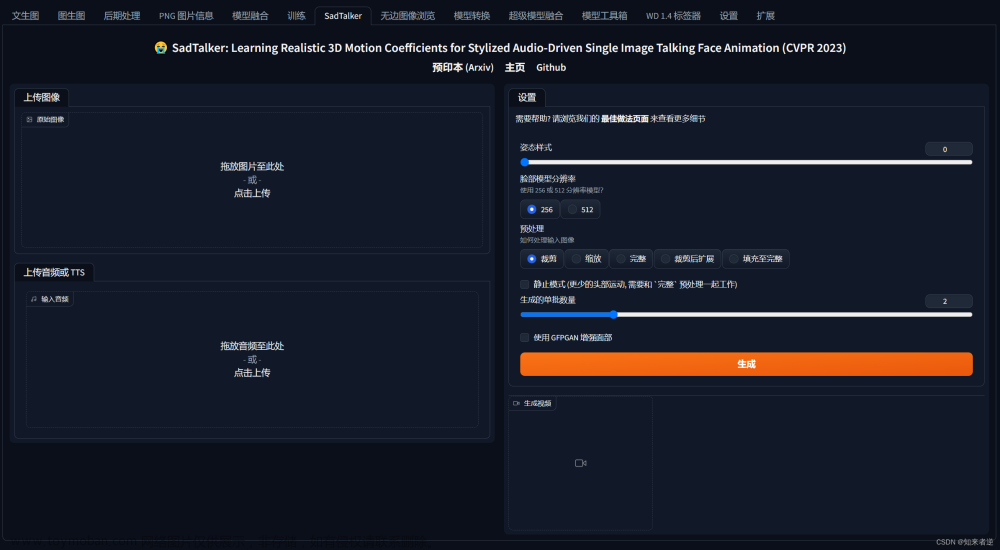Click the 输入音频 music note icon label

(50, 299)
